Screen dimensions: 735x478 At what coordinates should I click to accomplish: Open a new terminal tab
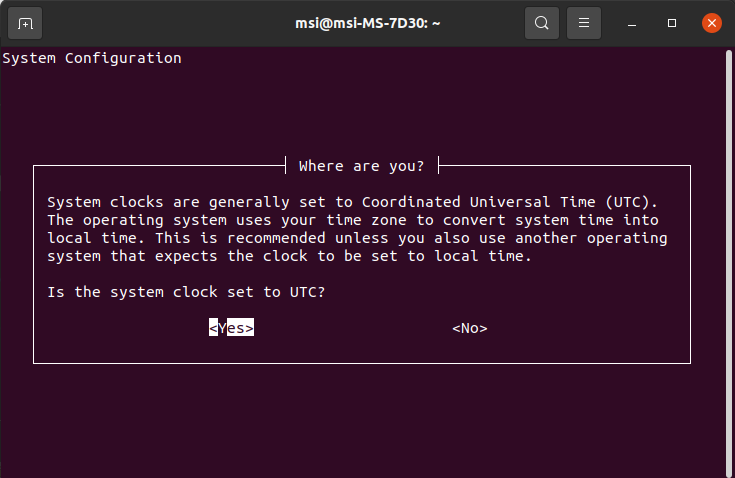coord(25,23)
